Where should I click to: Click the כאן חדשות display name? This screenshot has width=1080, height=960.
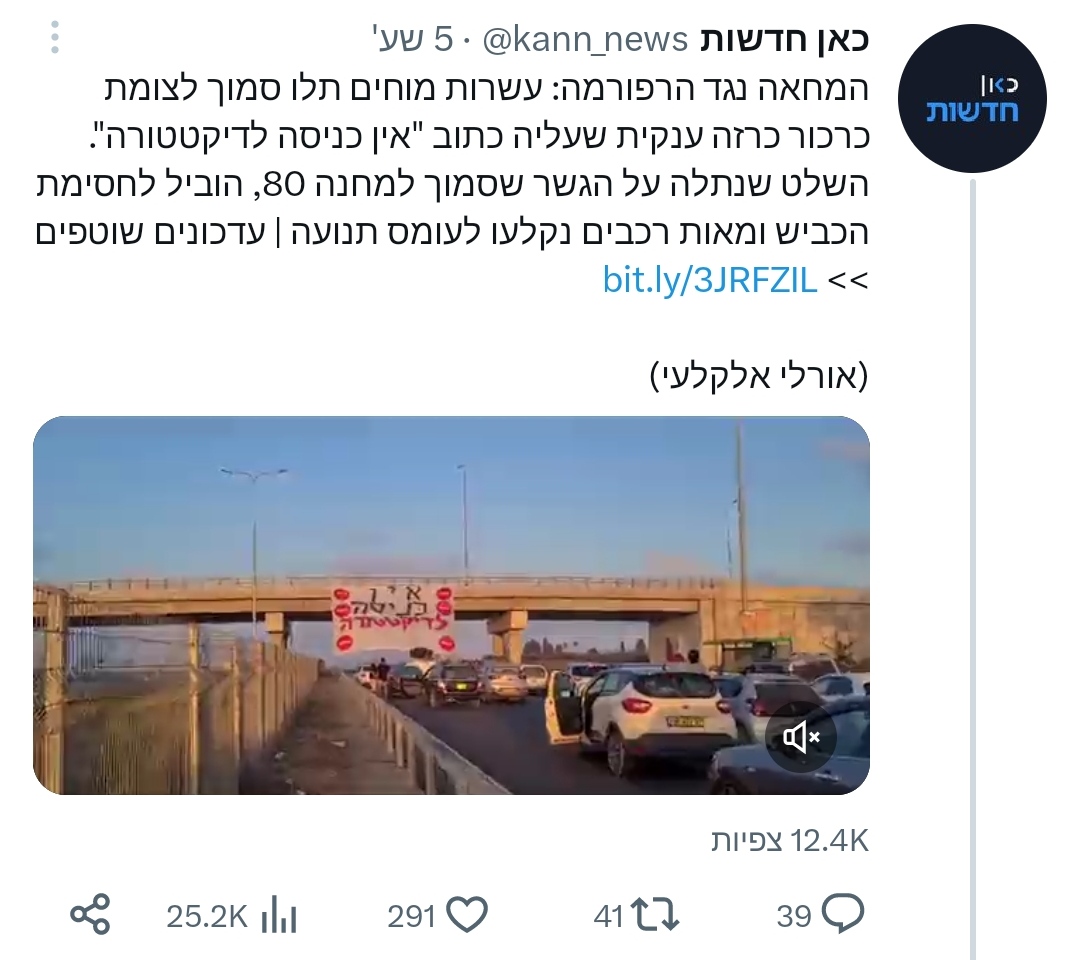(785, 39)
